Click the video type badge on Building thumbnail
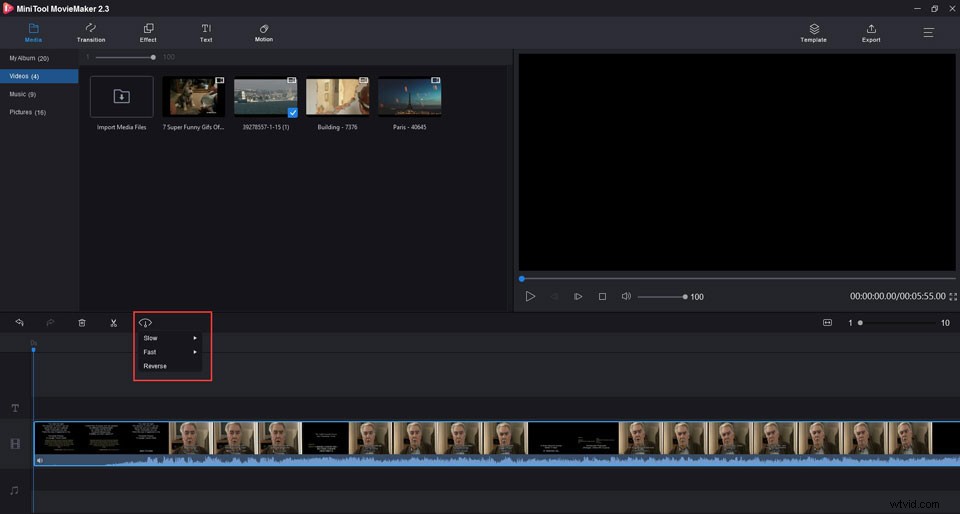Screen dimensions: 960x514 [x=364, y=80]
